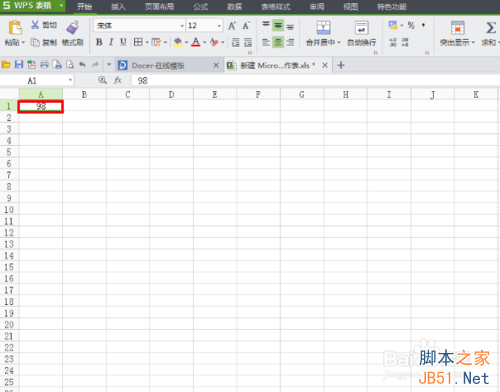The image size is (500, 392).
Task: Click the Paste clipboard icon
Action: click(x=15, y=27)
